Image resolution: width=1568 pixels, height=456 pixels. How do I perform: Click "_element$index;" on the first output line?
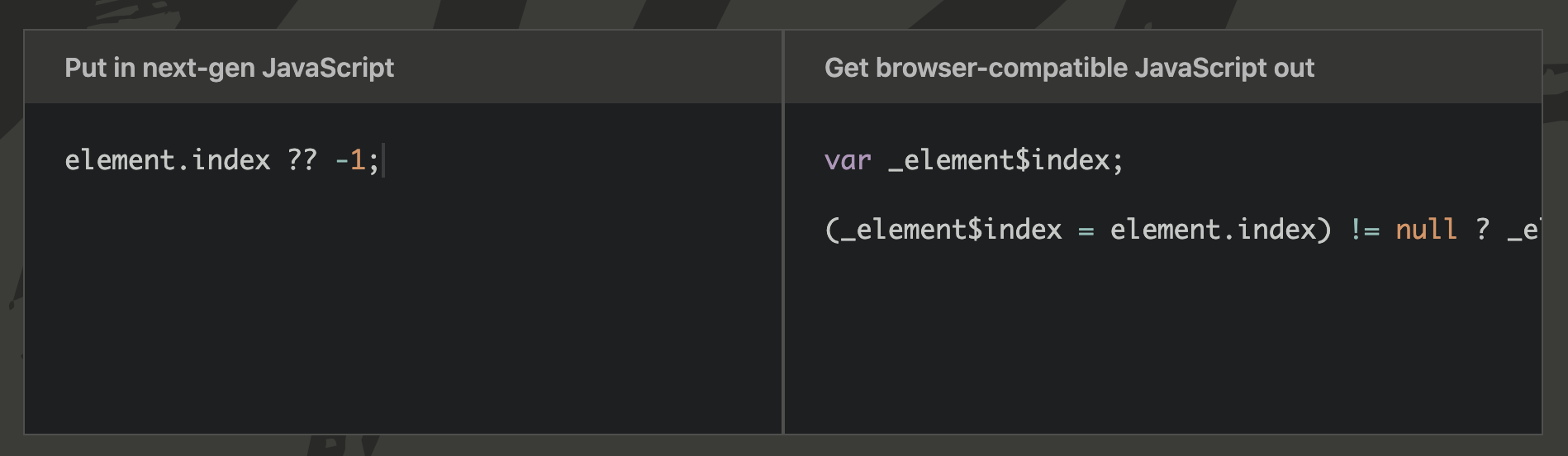click(1005, 160)
